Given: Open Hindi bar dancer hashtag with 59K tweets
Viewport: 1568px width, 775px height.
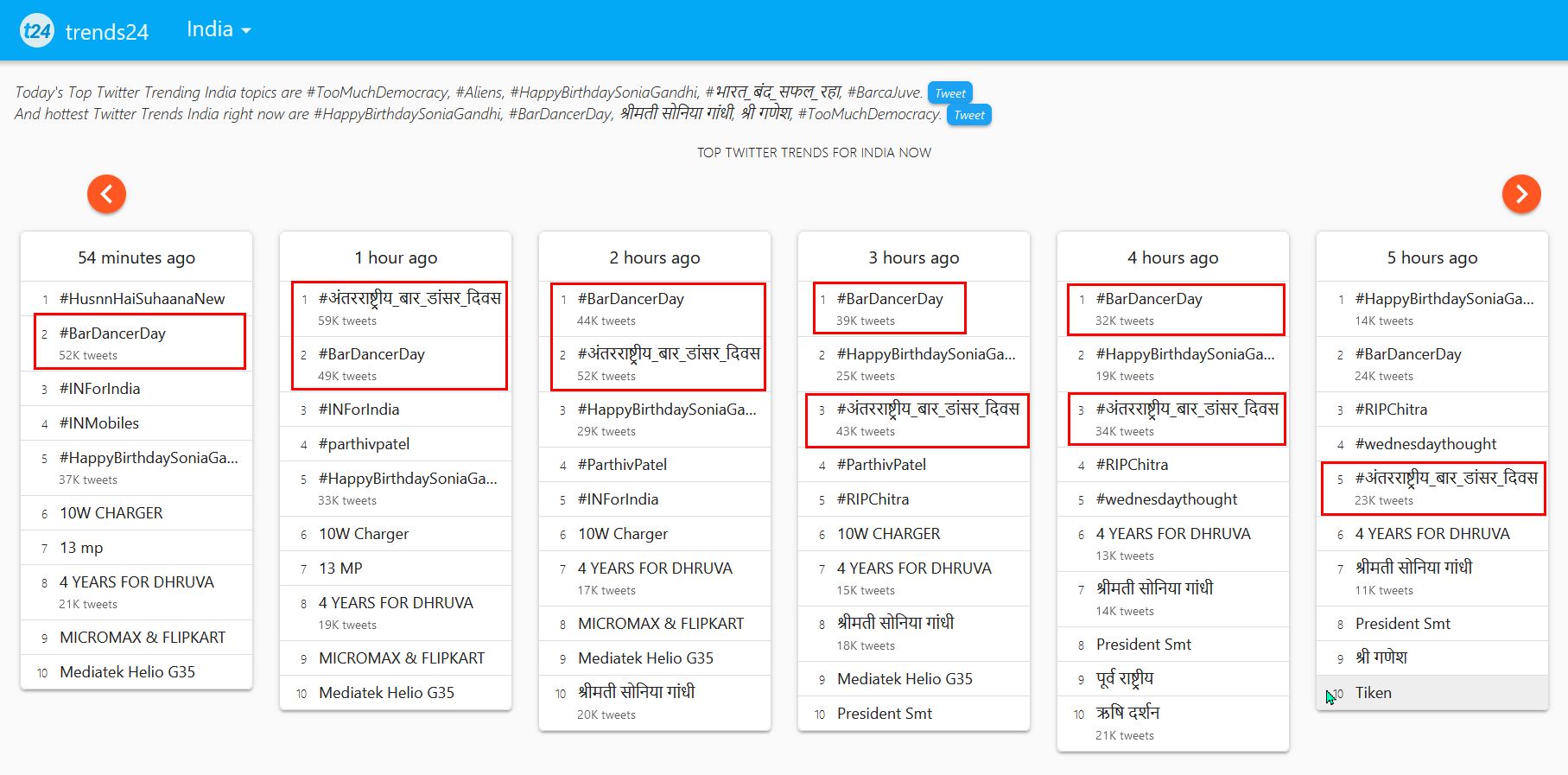Looking at the screenshot, I should [409, 299].
